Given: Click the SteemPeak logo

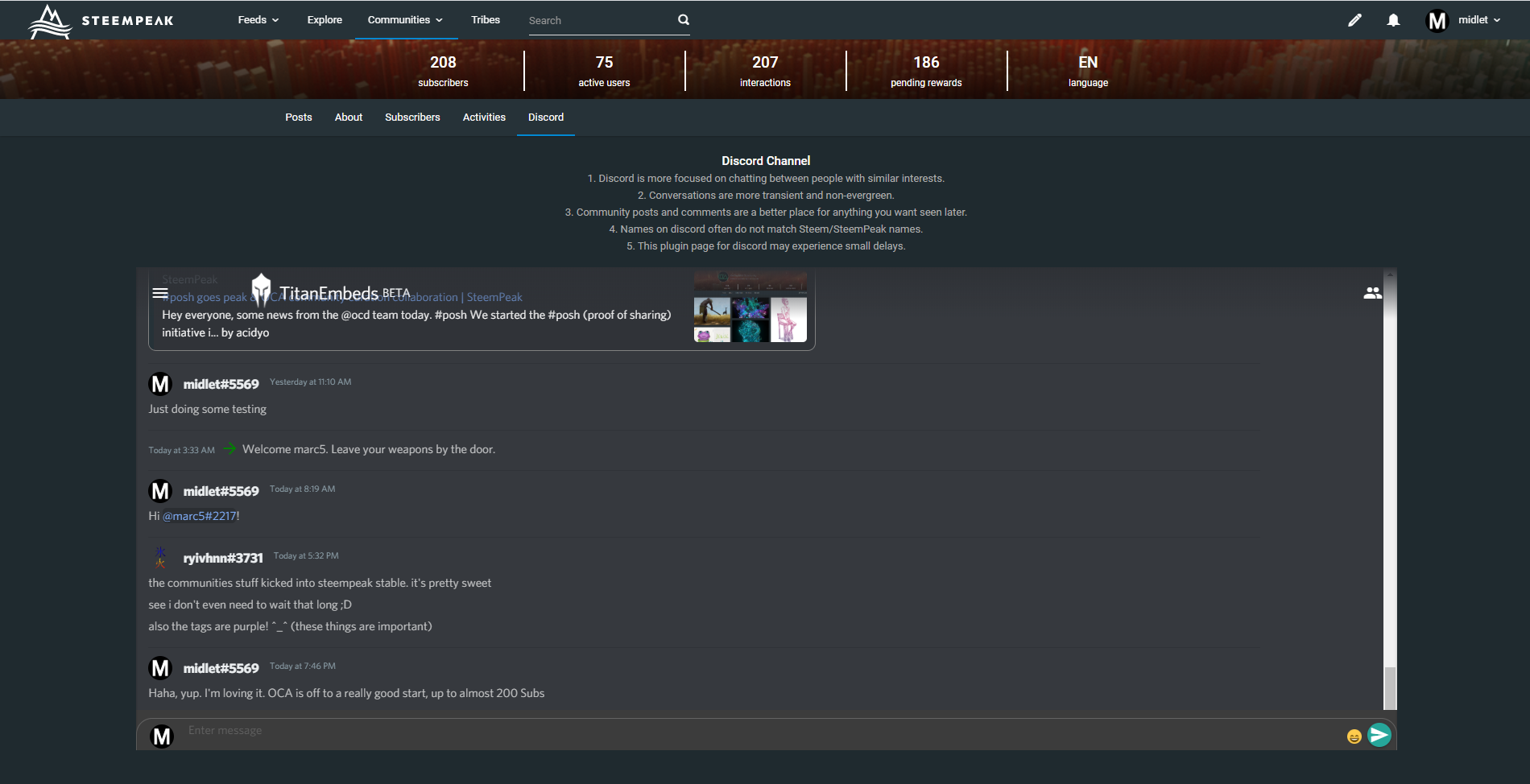Looking at the screenshot, I should coord(101,21).
